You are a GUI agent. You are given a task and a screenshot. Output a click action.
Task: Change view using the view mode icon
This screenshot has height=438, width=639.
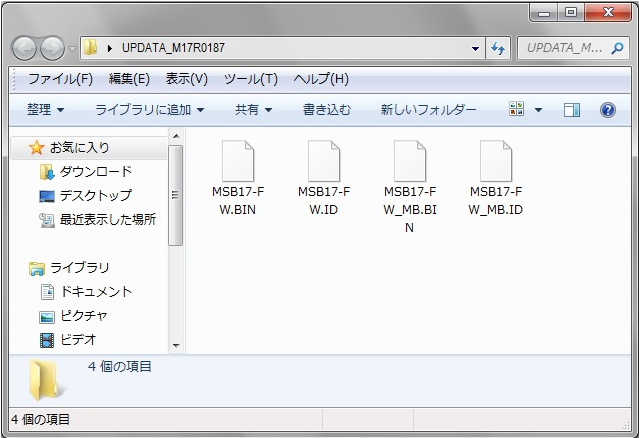point(517,110)
